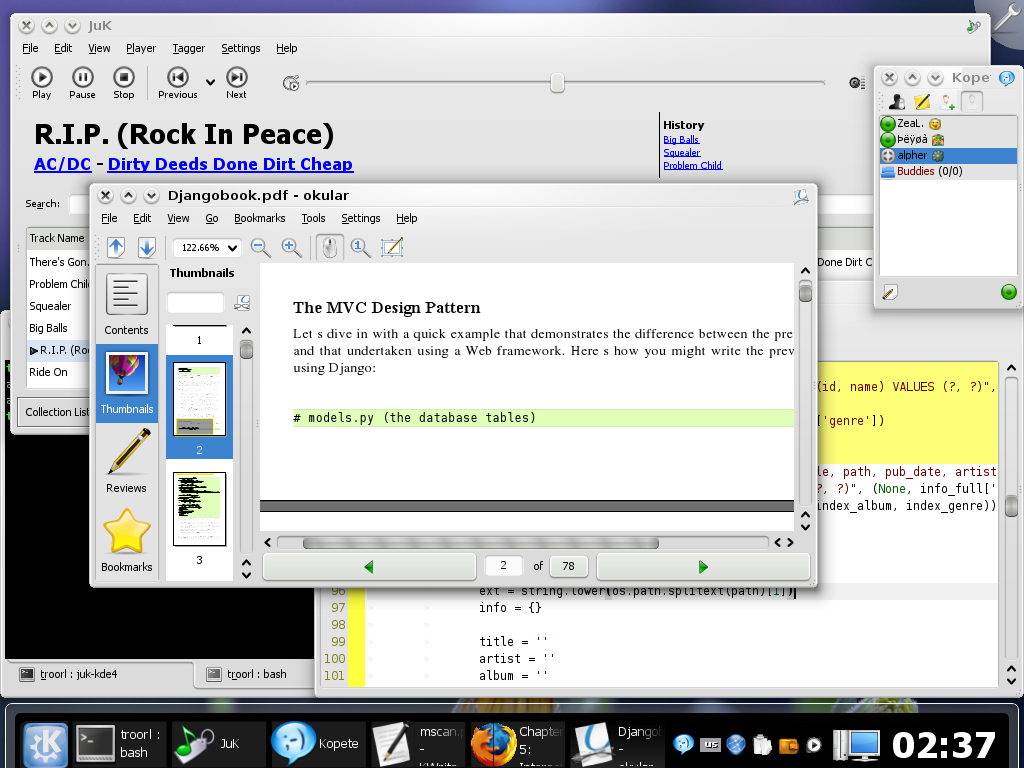Open Okular Tools menu

[313, 218]
